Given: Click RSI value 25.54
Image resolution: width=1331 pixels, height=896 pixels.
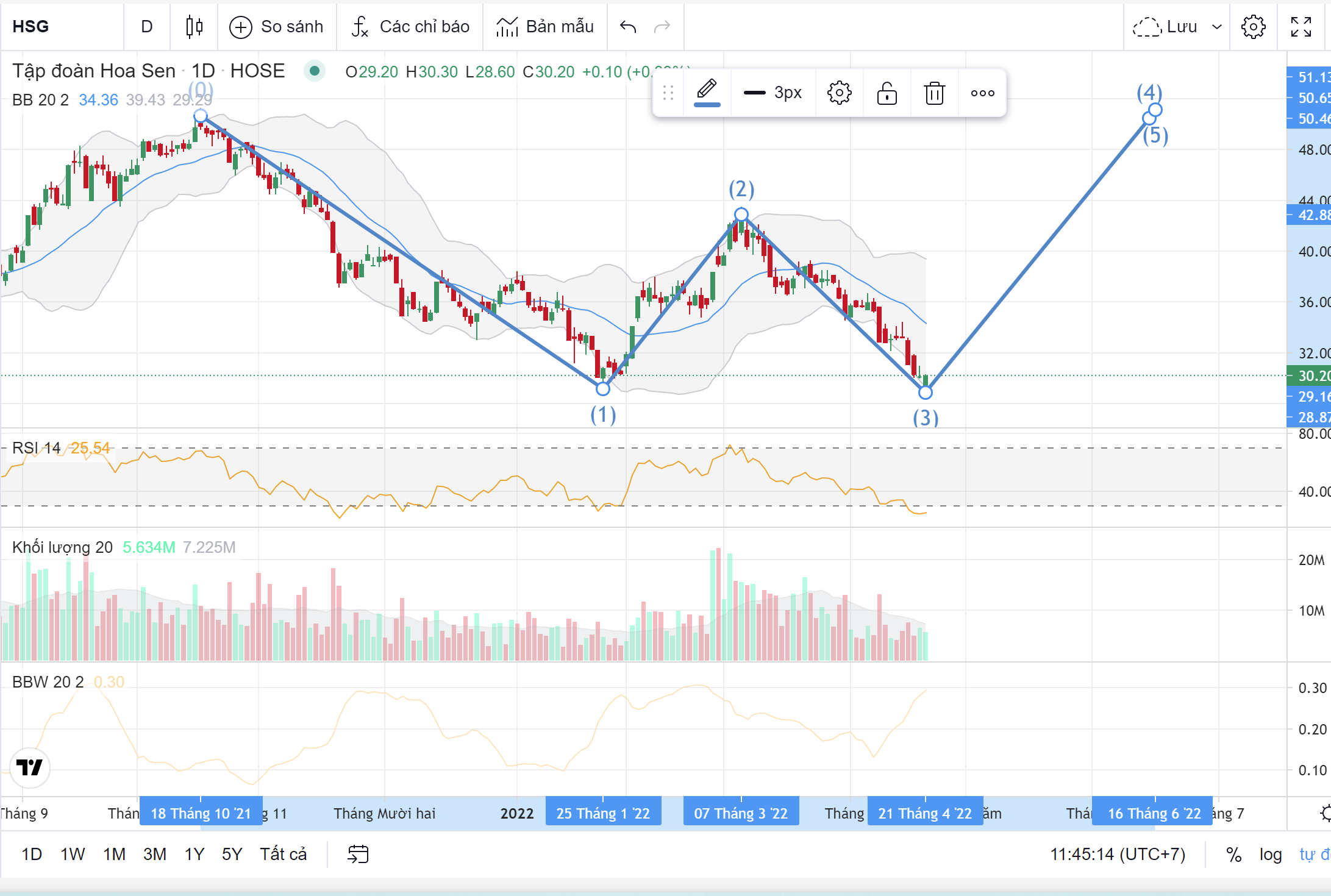Looking at the screenshot, I should (90, 448).
